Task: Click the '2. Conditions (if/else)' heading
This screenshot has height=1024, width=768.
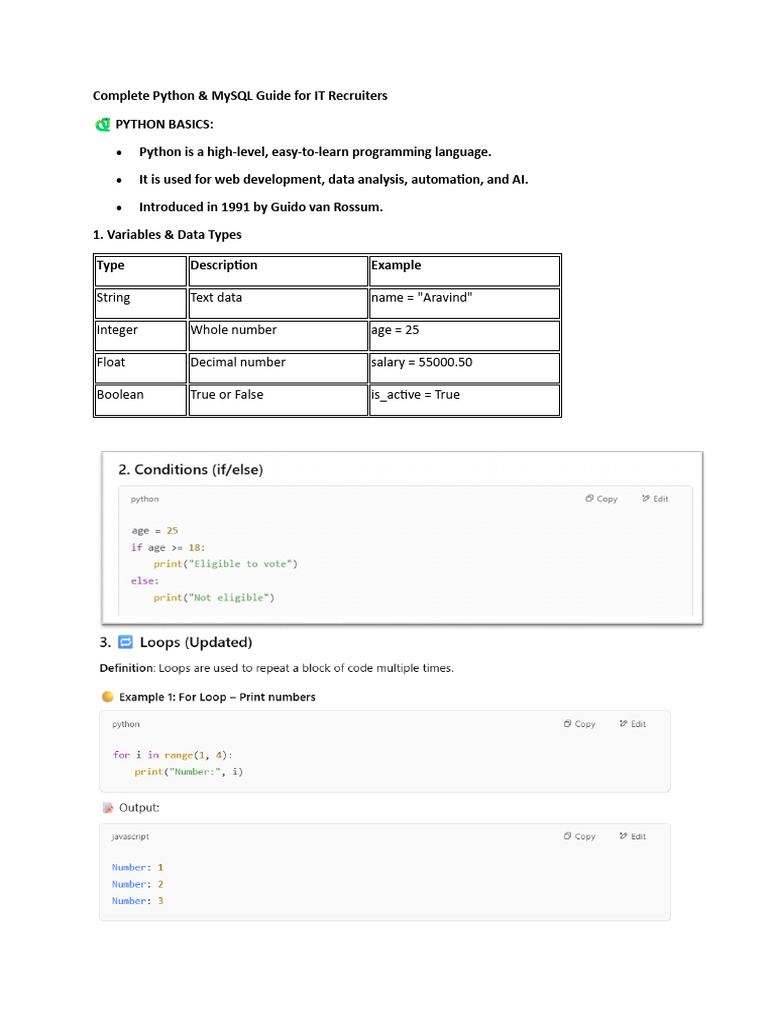Action: coord(190,469)
